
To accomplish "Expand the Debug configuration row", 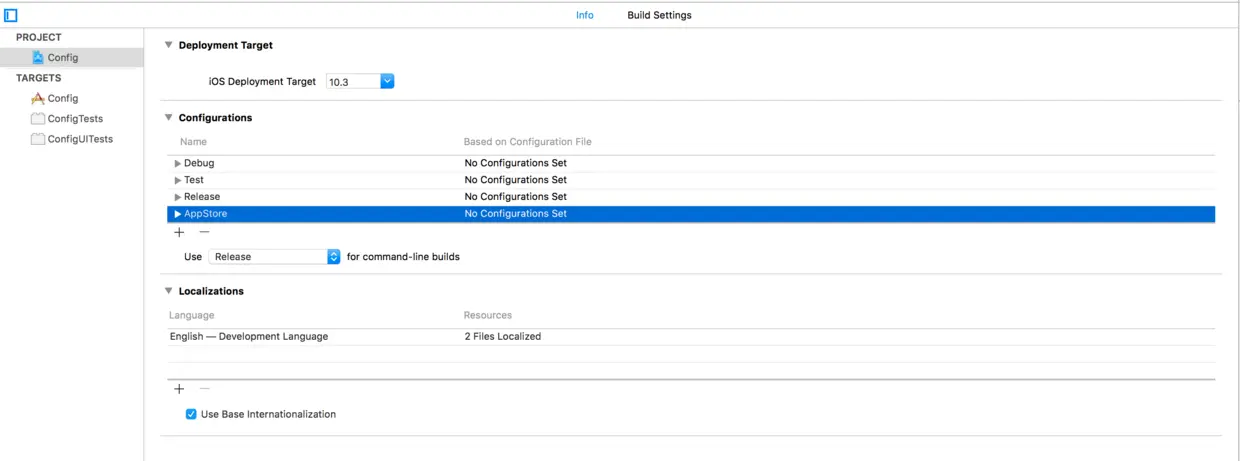I will [x=178, y=163].
